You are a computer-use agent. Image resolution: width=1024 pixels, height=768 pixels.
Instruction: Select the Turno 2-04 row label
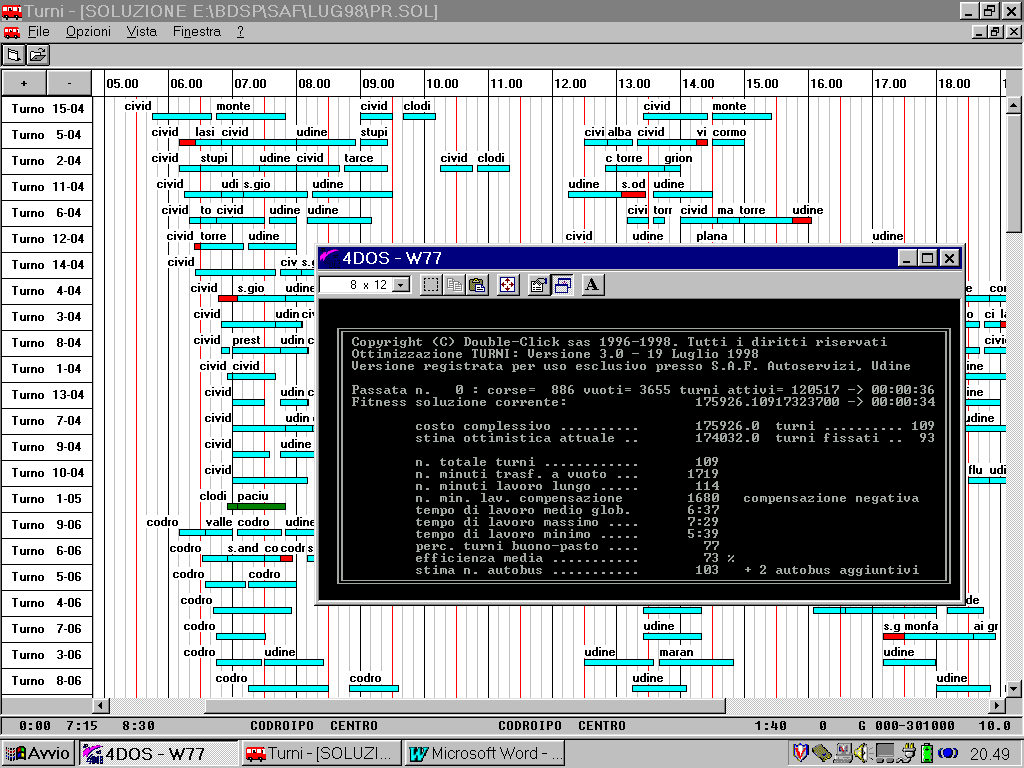(x=47, y=161)
